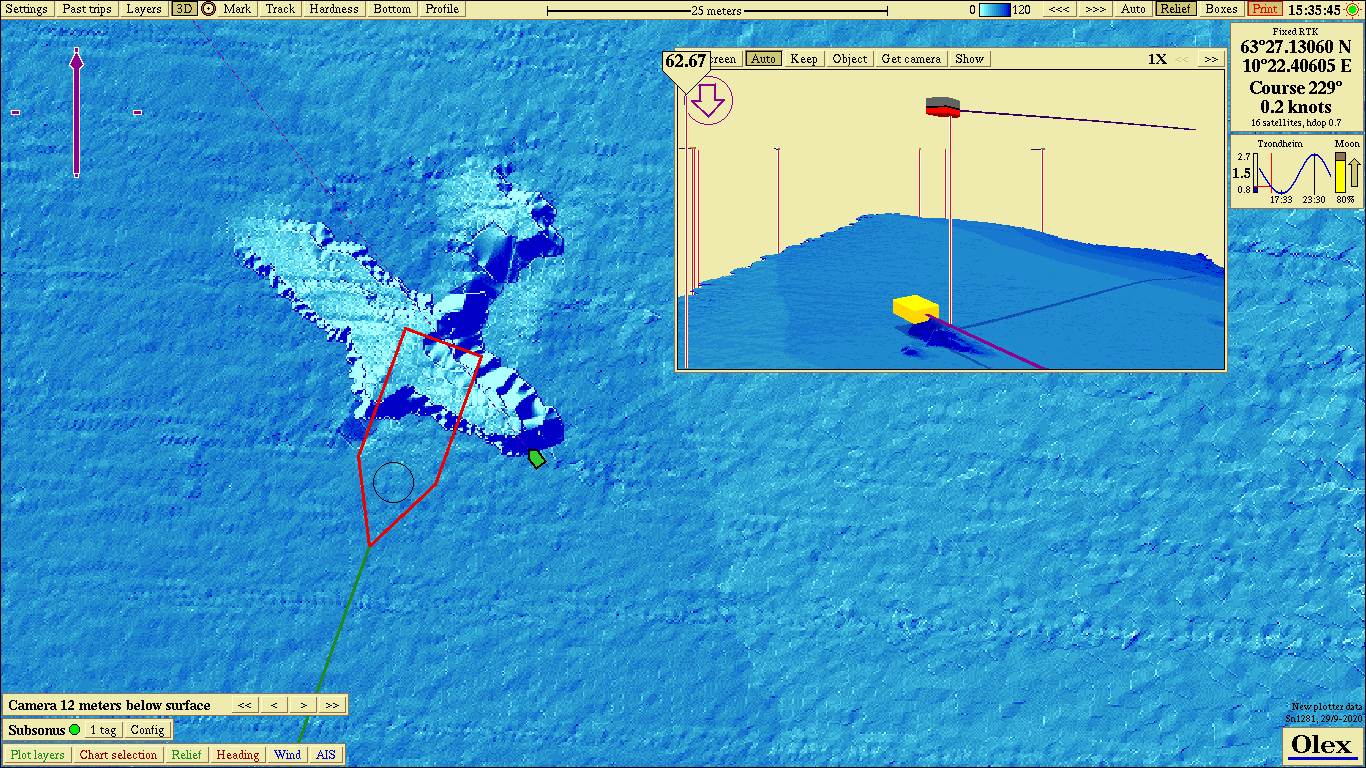Click the purple north arrow on the map
Viewport: 1366px width, 768px height.
(x=77, y=112)
